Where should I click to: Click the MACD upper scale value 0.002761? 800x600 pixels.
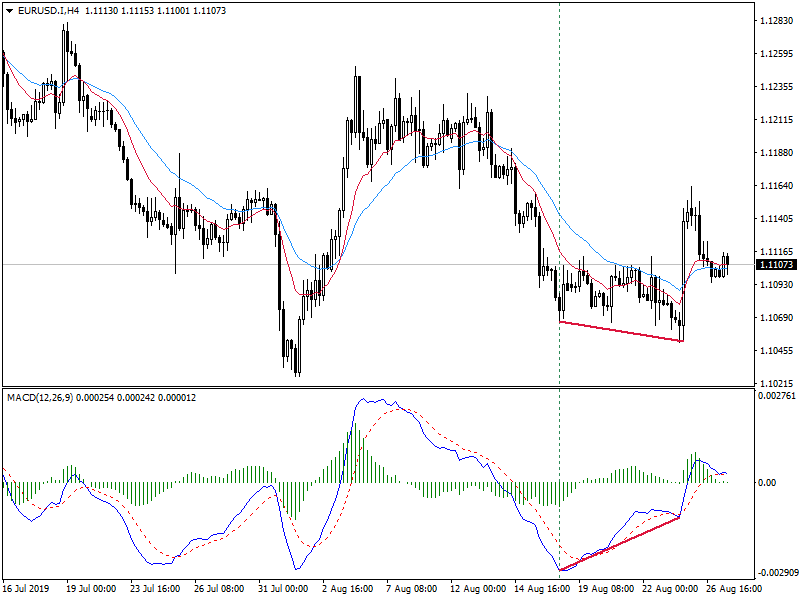coord(777,395)
